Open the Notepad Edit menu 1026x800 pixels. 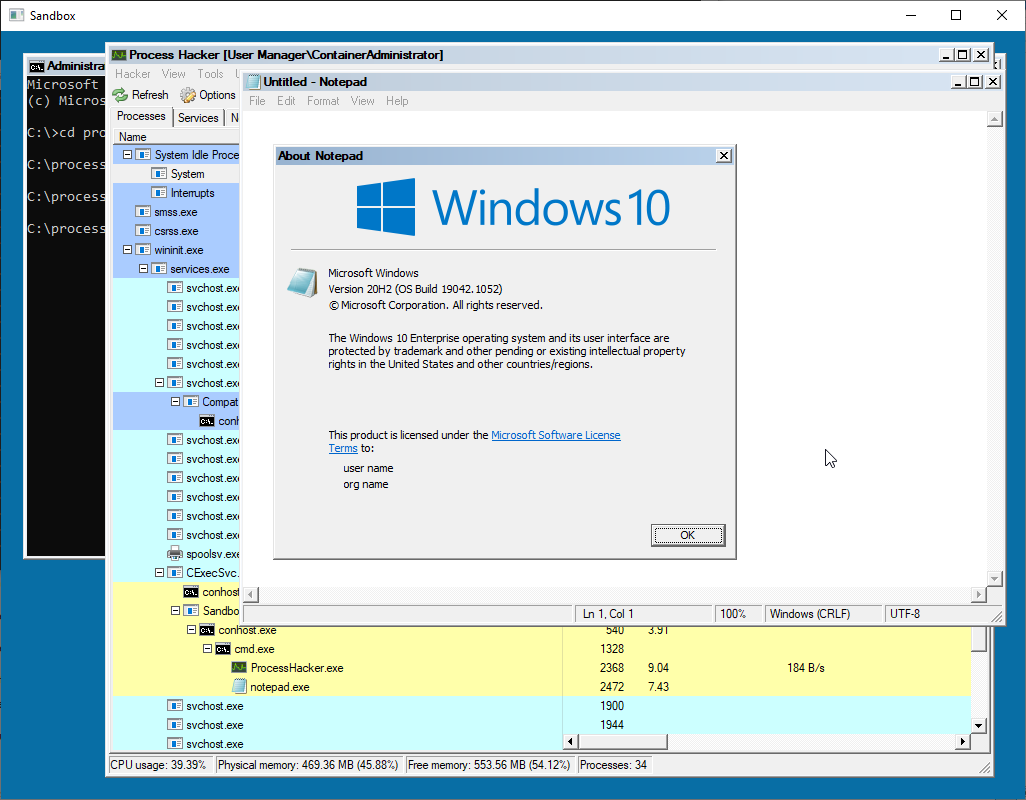click(286, 101)
